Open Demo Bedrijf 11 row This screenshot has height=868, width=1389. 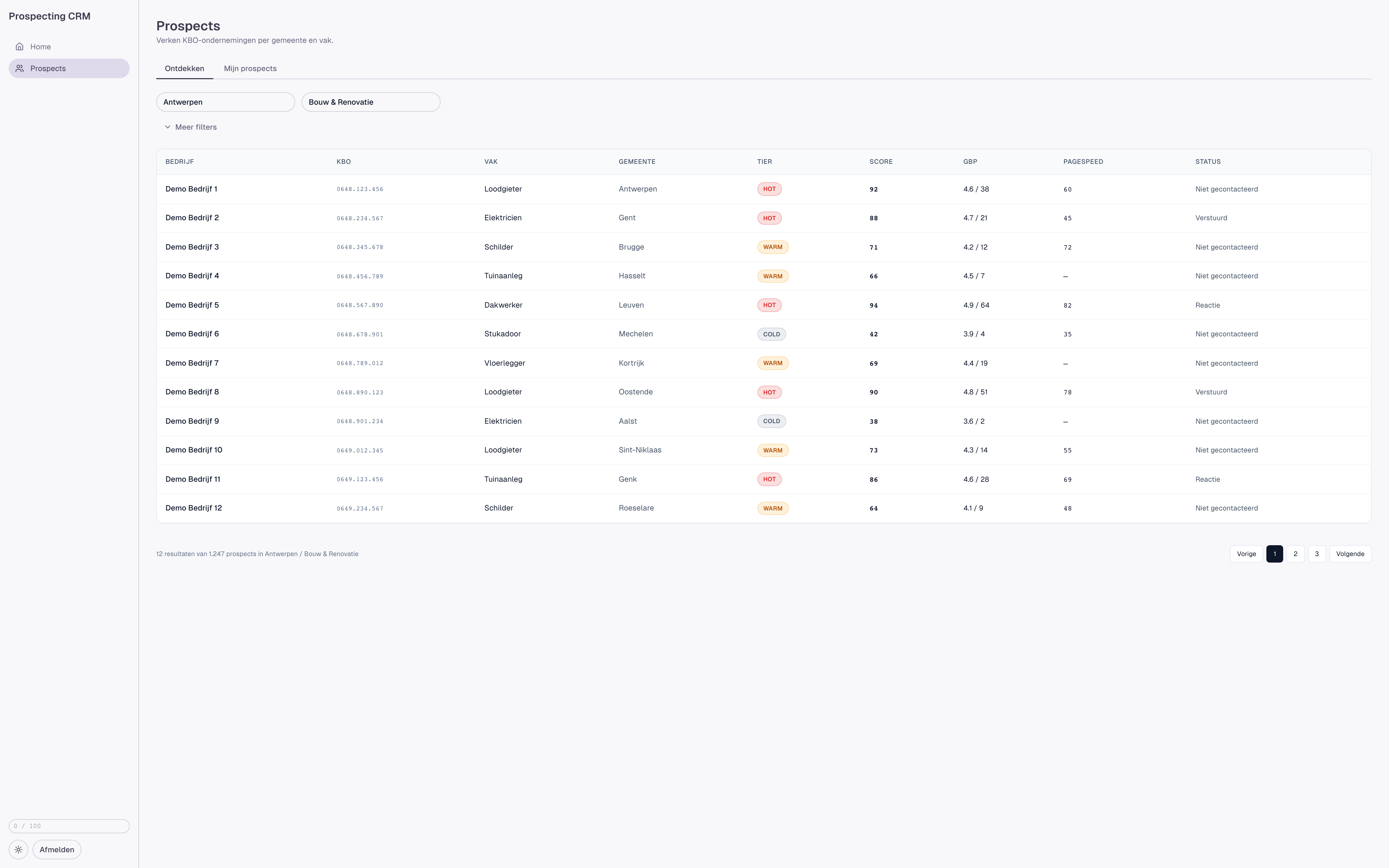(763, 479)
